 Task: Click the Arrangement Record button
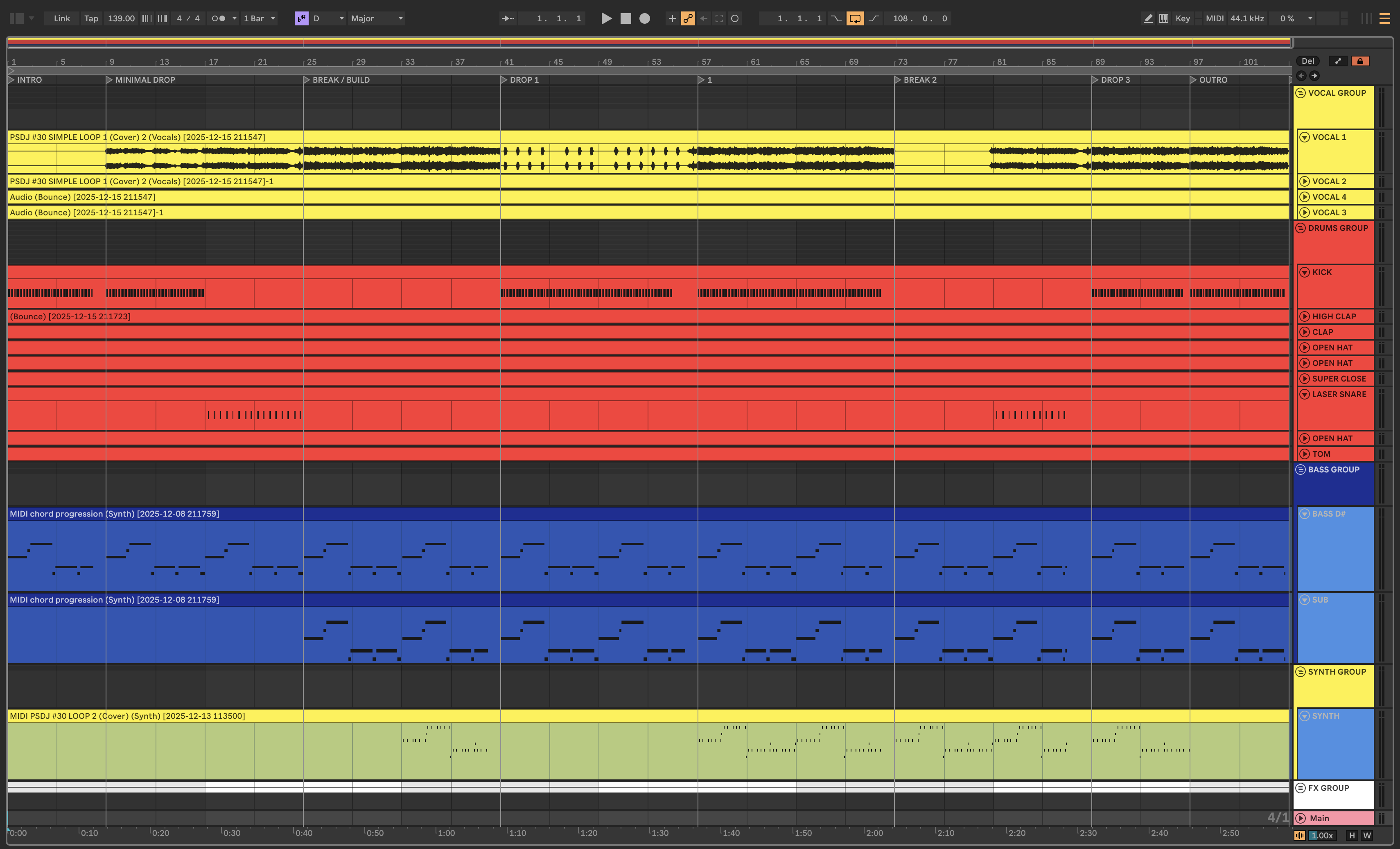(644, 18)
